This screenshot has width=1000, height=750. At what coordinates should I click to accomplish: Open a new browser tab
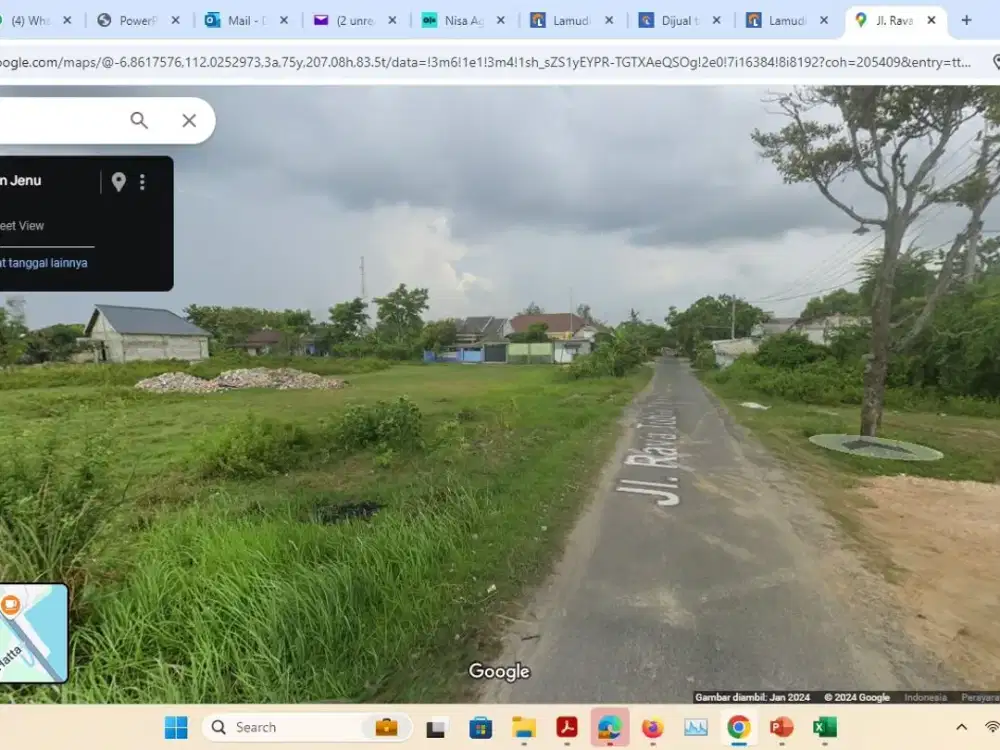(x=966, y=20)
